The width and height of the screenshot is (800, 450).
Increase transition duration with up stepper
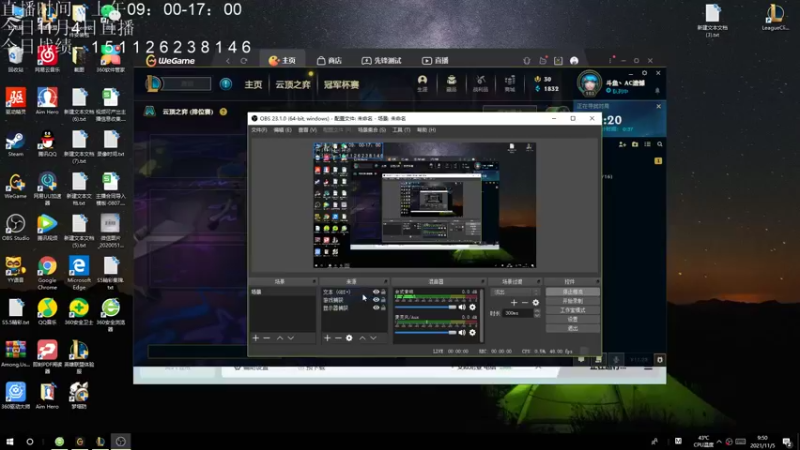(x=537, y=311)
